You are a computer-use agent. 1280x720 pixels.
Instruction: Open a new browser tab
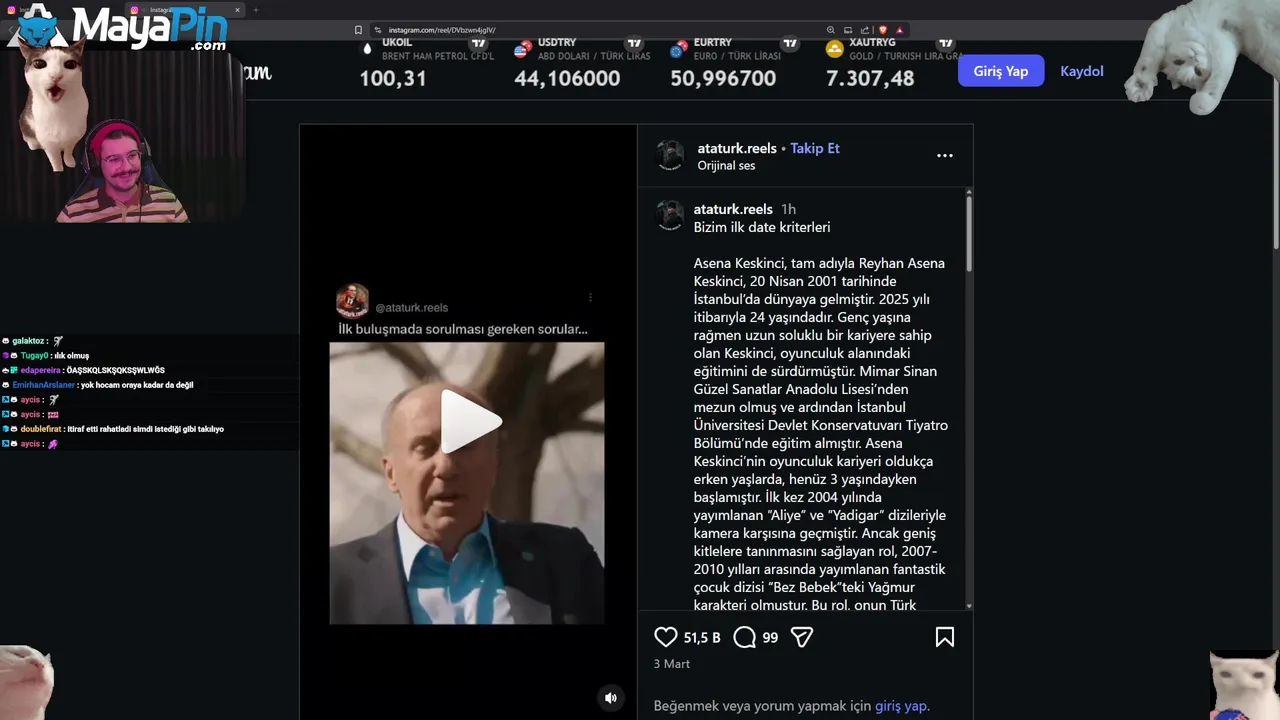point(256,10)
